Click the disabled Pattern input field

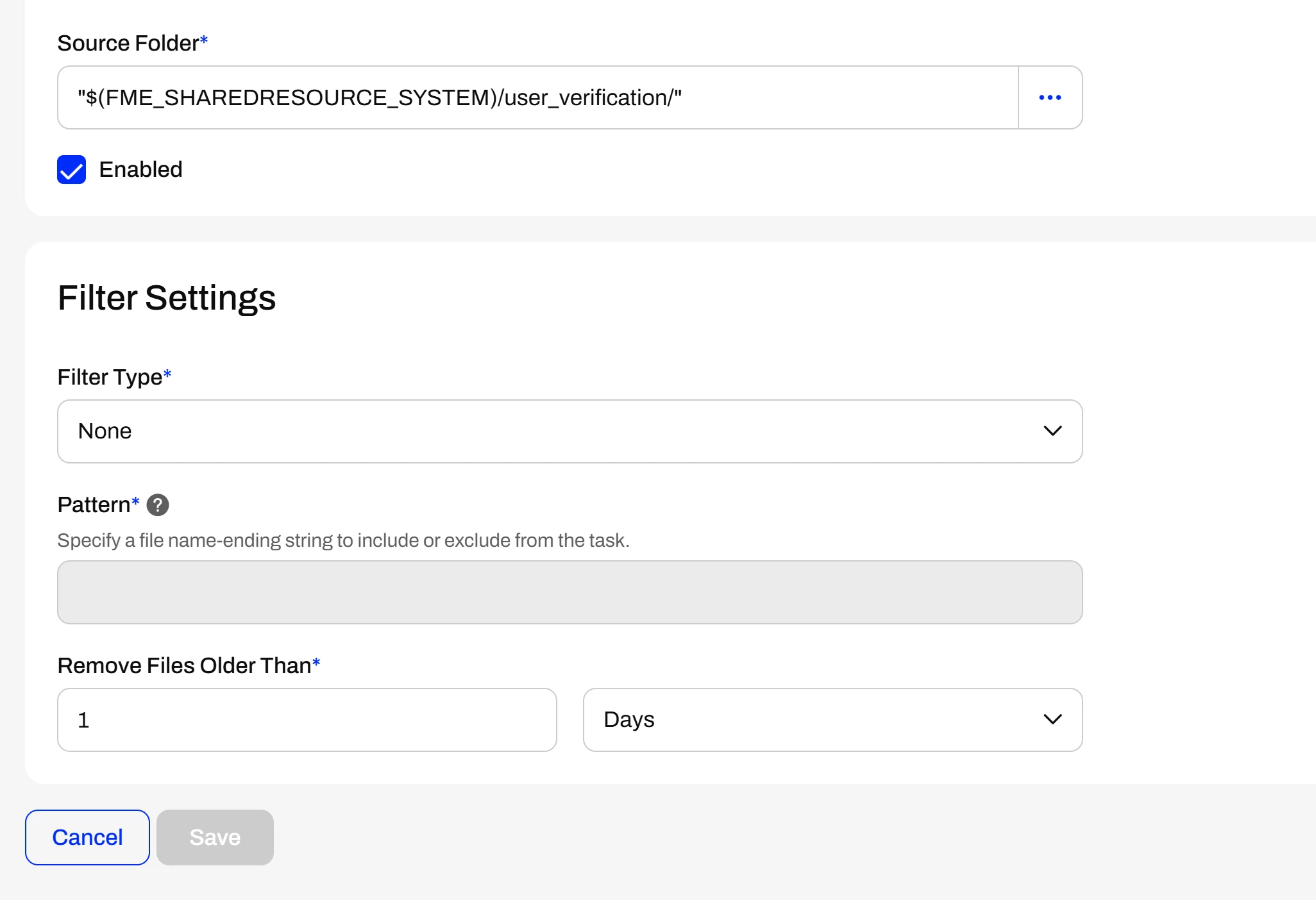pyautogui.click(x=569, y=592)
